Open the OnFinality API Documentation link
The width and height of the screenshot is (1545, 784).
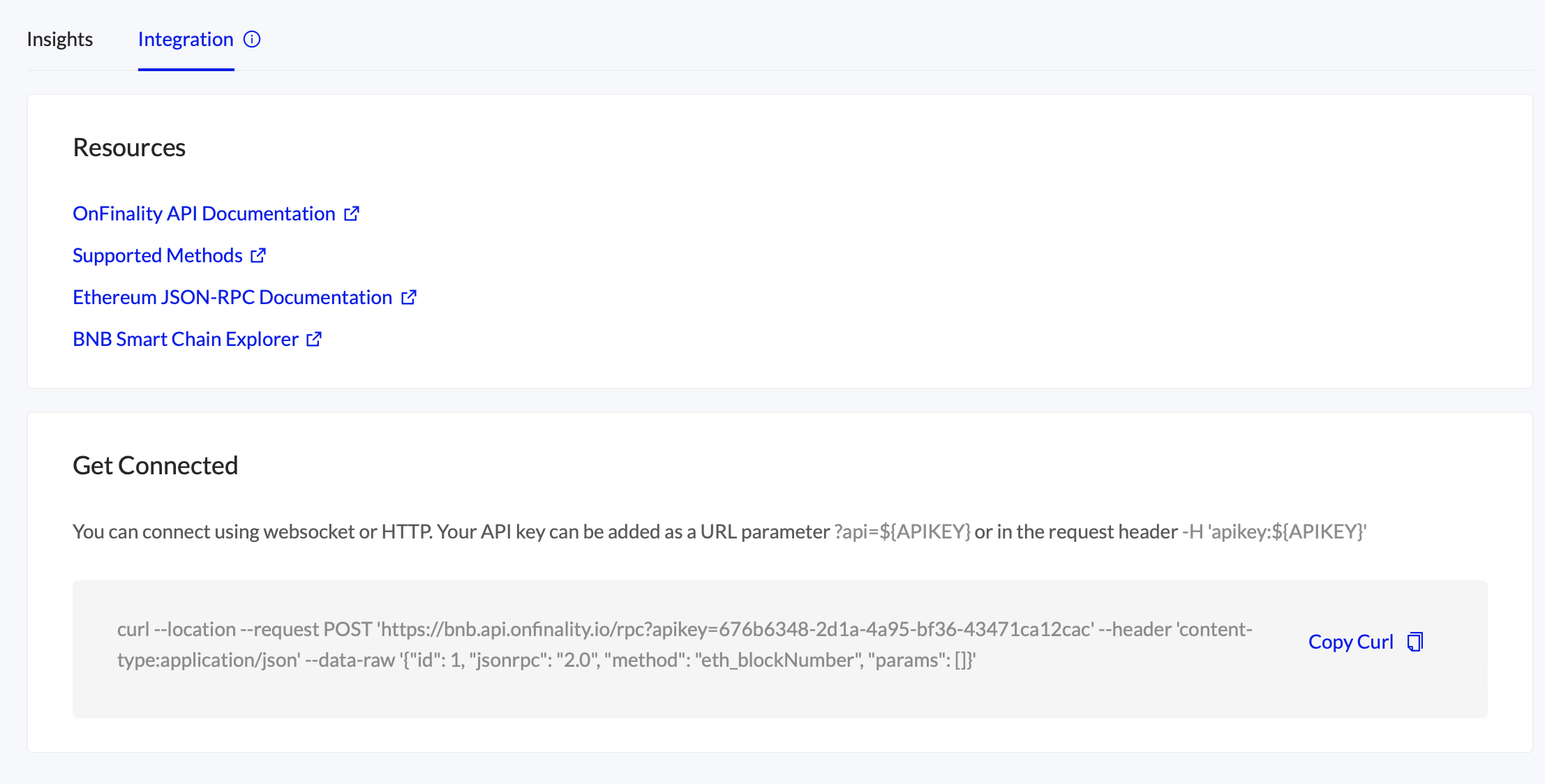[x=204, y=214]
